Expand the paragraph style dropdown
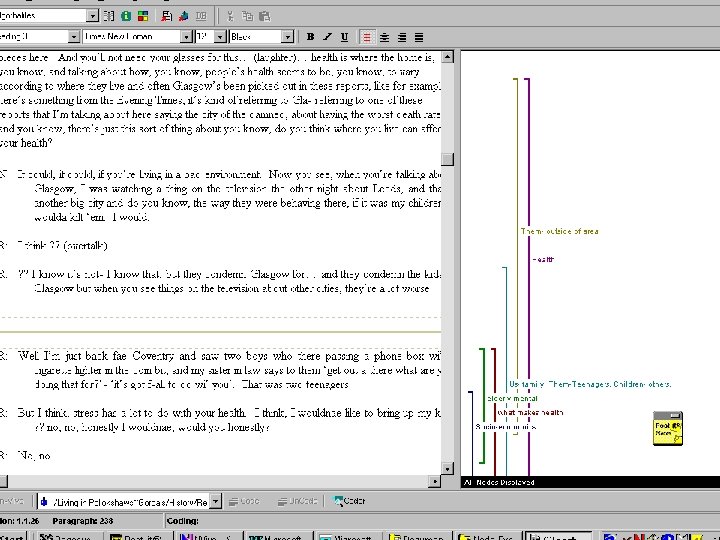The image size is (720, 540). tap(73, 37)
